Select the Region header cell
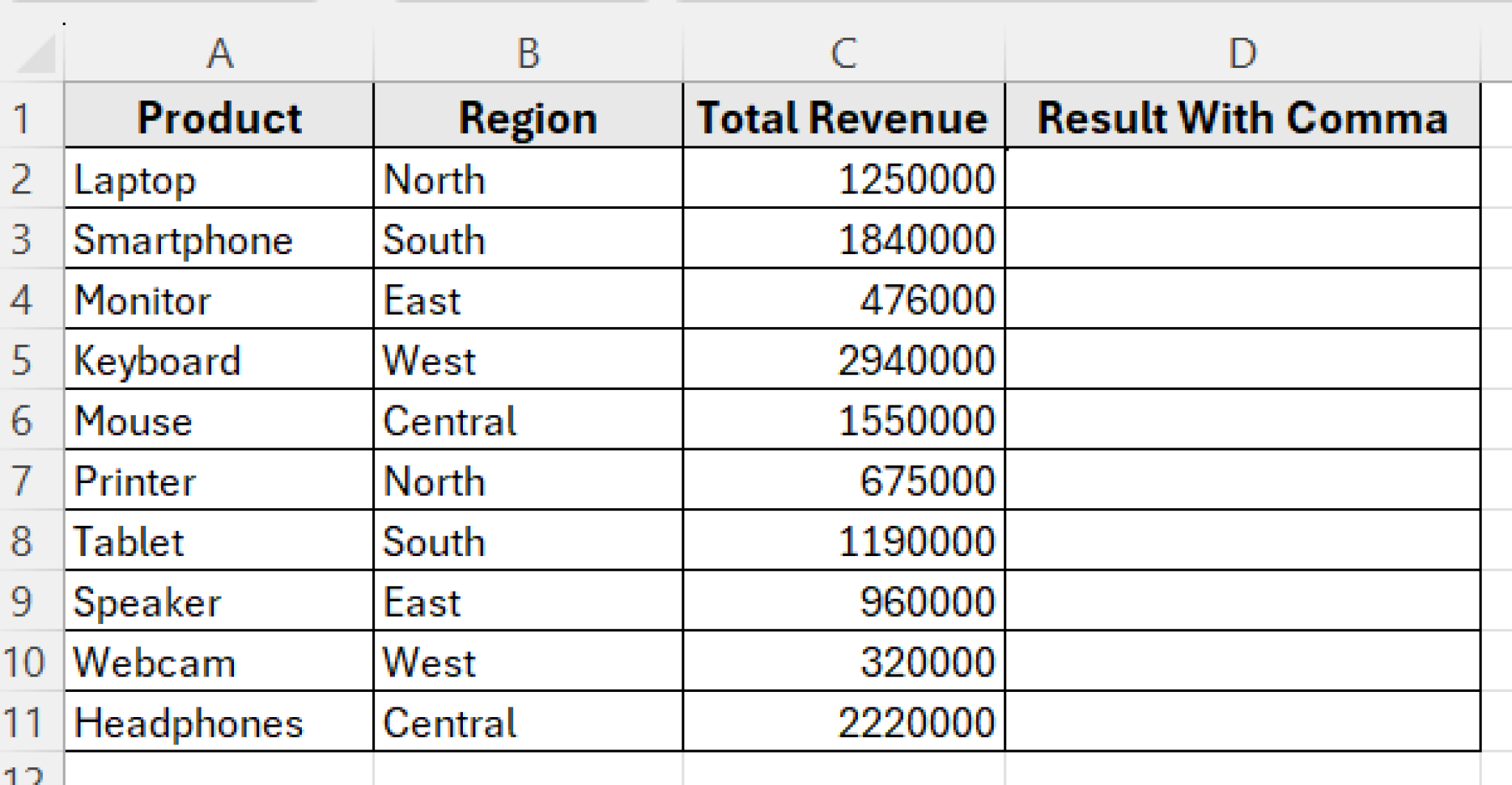The image size is (1512, 785). [528, 117]
